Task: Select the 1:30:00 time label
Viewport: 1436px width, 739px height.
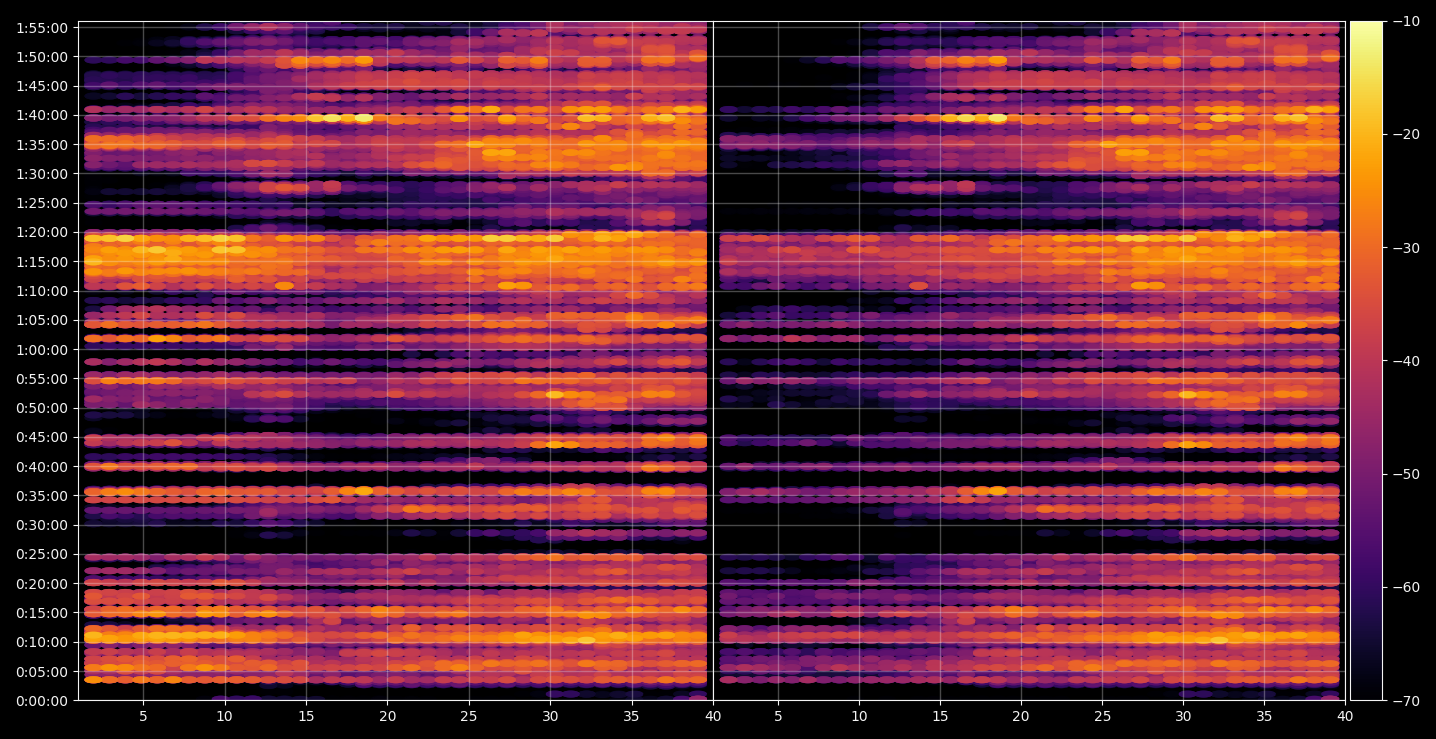Action: click(42, 174)
